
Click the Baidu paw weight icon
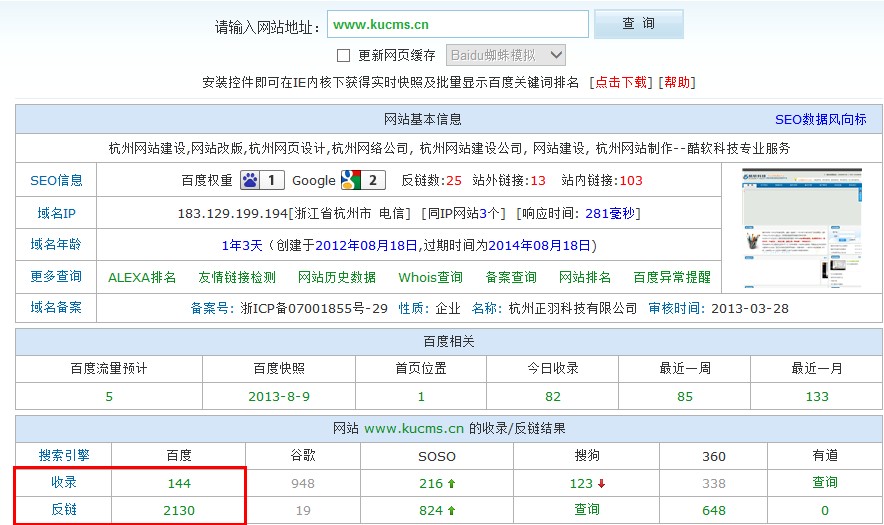point(250,181)
